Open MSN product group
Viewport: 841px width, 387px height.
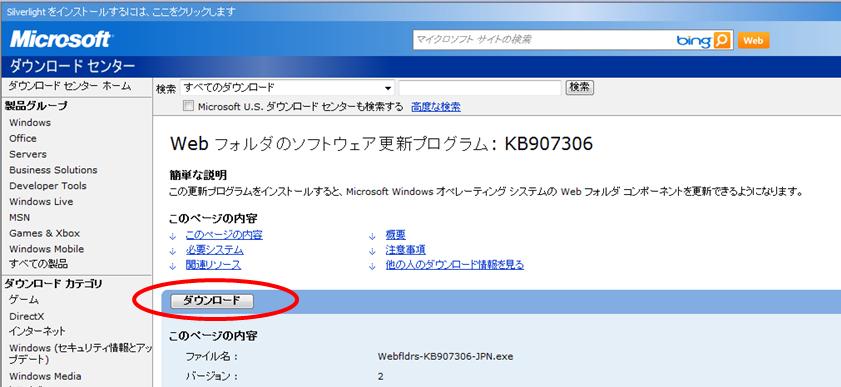tap(19, 218)
